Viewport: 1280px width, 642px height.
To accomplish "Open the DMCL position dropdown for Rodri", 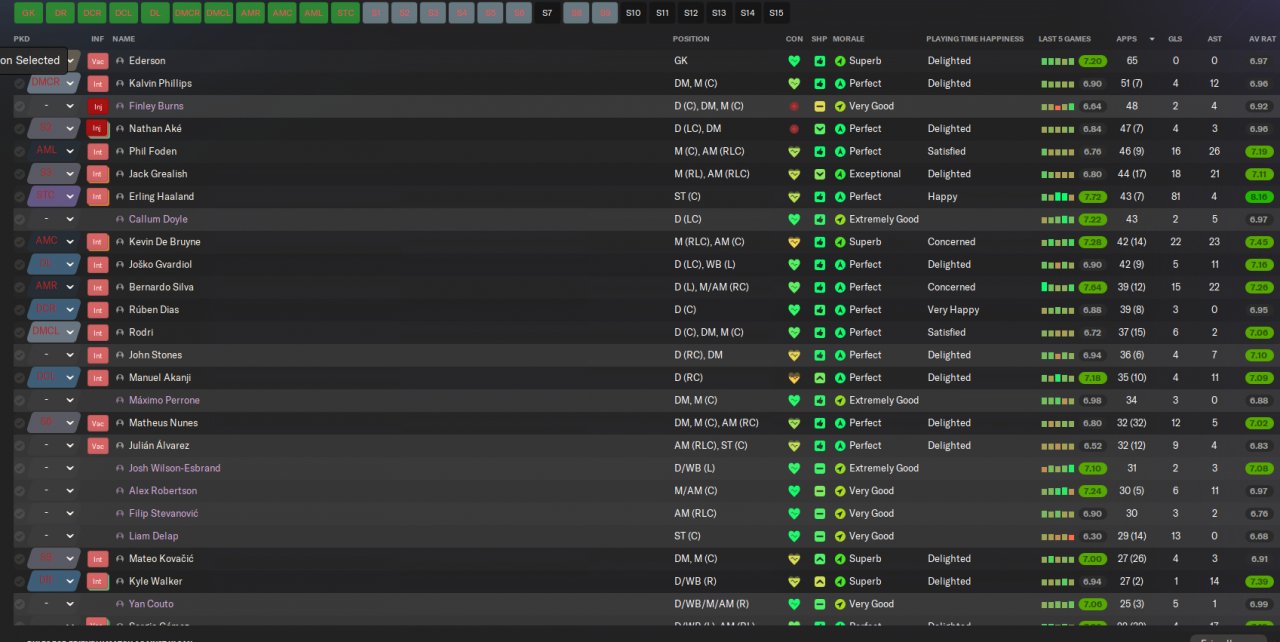I will coord(54,333).
